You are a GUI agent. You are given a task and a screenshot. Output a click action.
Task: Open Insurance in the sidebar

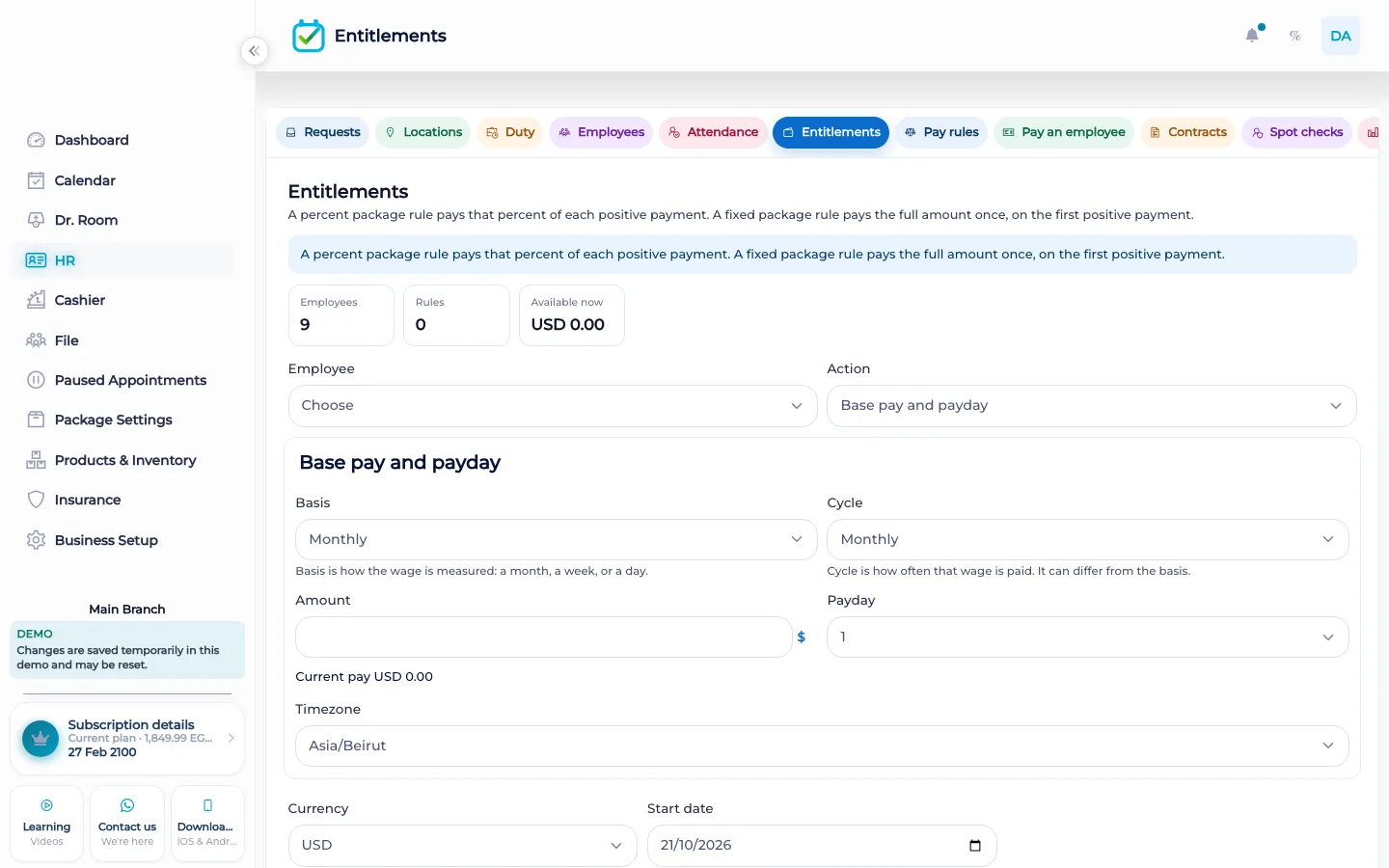(123, 500)
